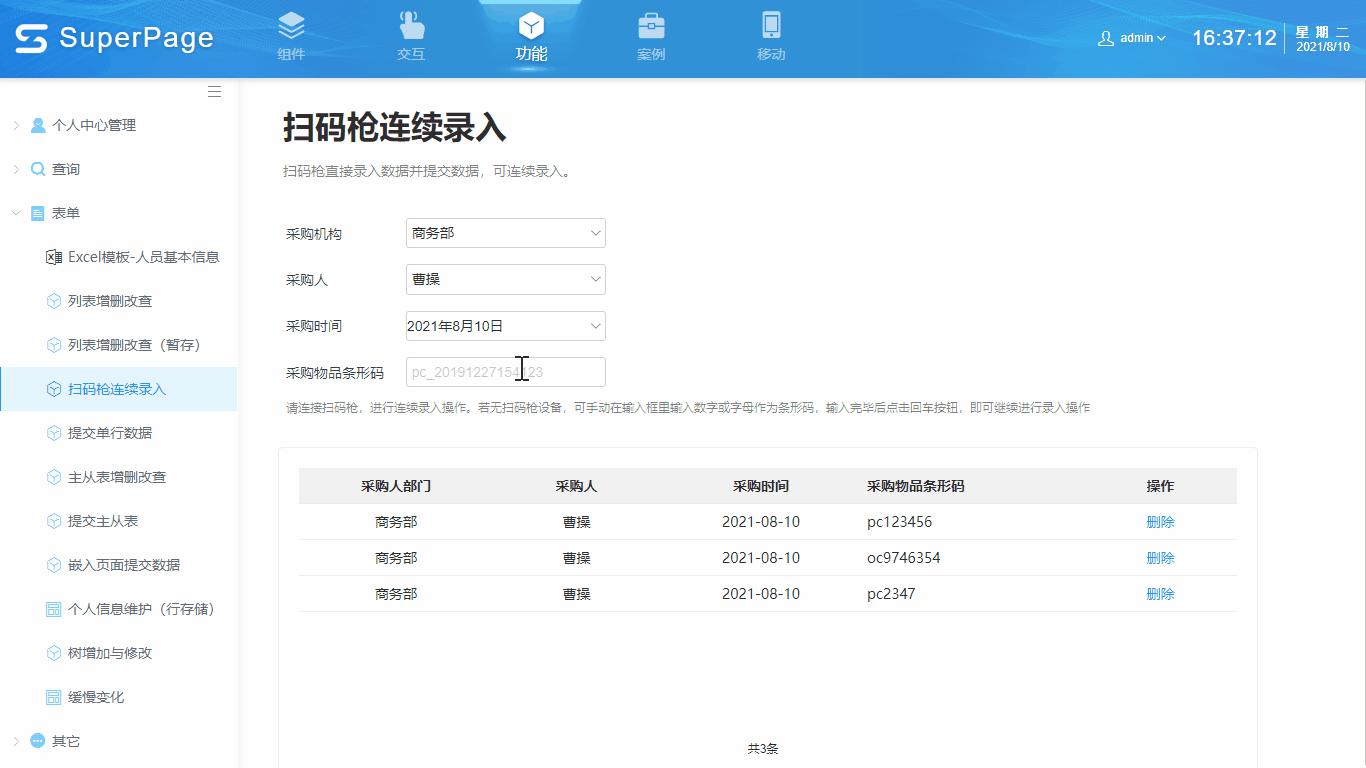Click 删除 on the pc123456 row
Screen dimensions: 1366x768
pyautogui.click(x=1160, y=521)
